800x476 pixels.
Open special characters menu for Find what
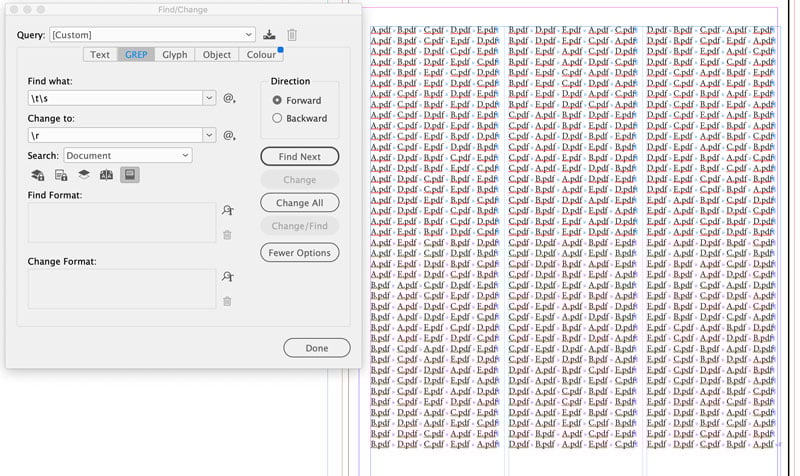[x=229, y=98]
